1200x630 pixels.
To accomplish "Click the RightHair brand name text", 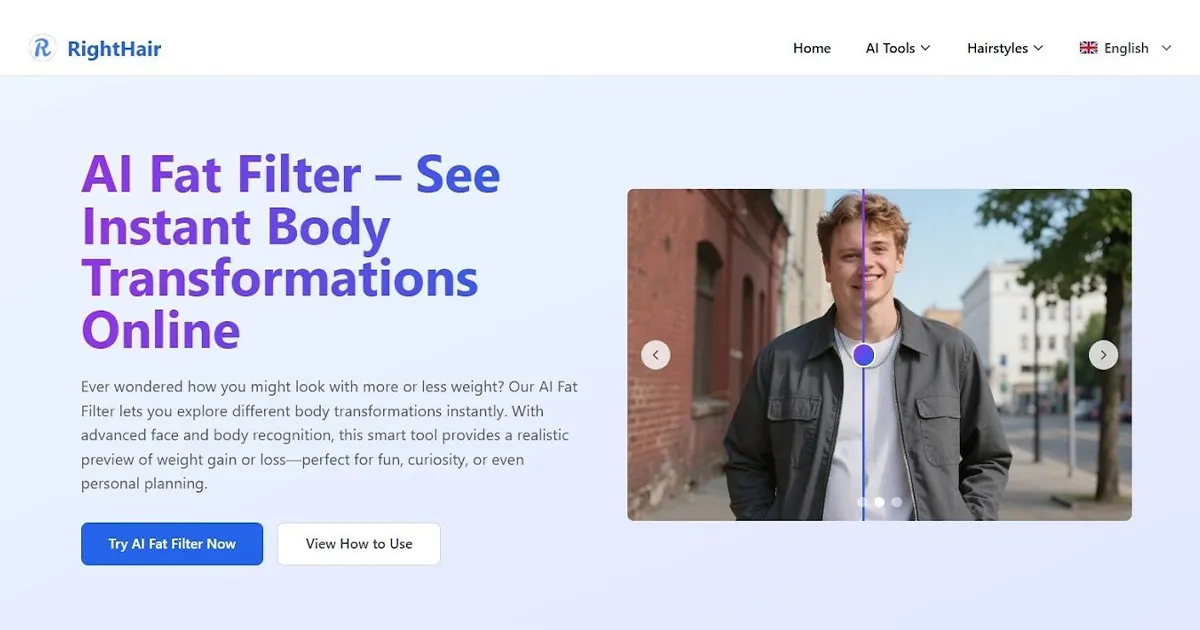I will [x=114, y=48].
